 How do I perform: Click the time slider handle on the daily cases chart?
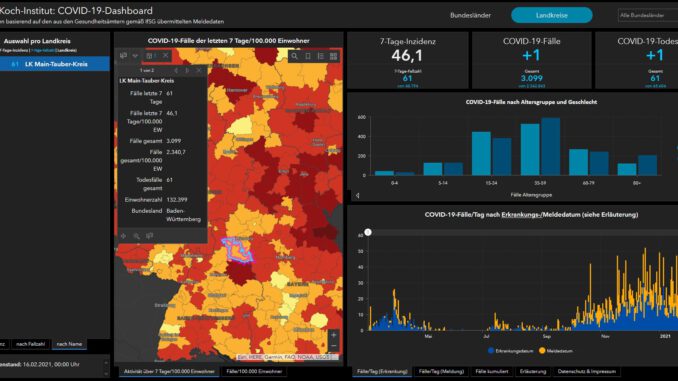tap(368, 232)
